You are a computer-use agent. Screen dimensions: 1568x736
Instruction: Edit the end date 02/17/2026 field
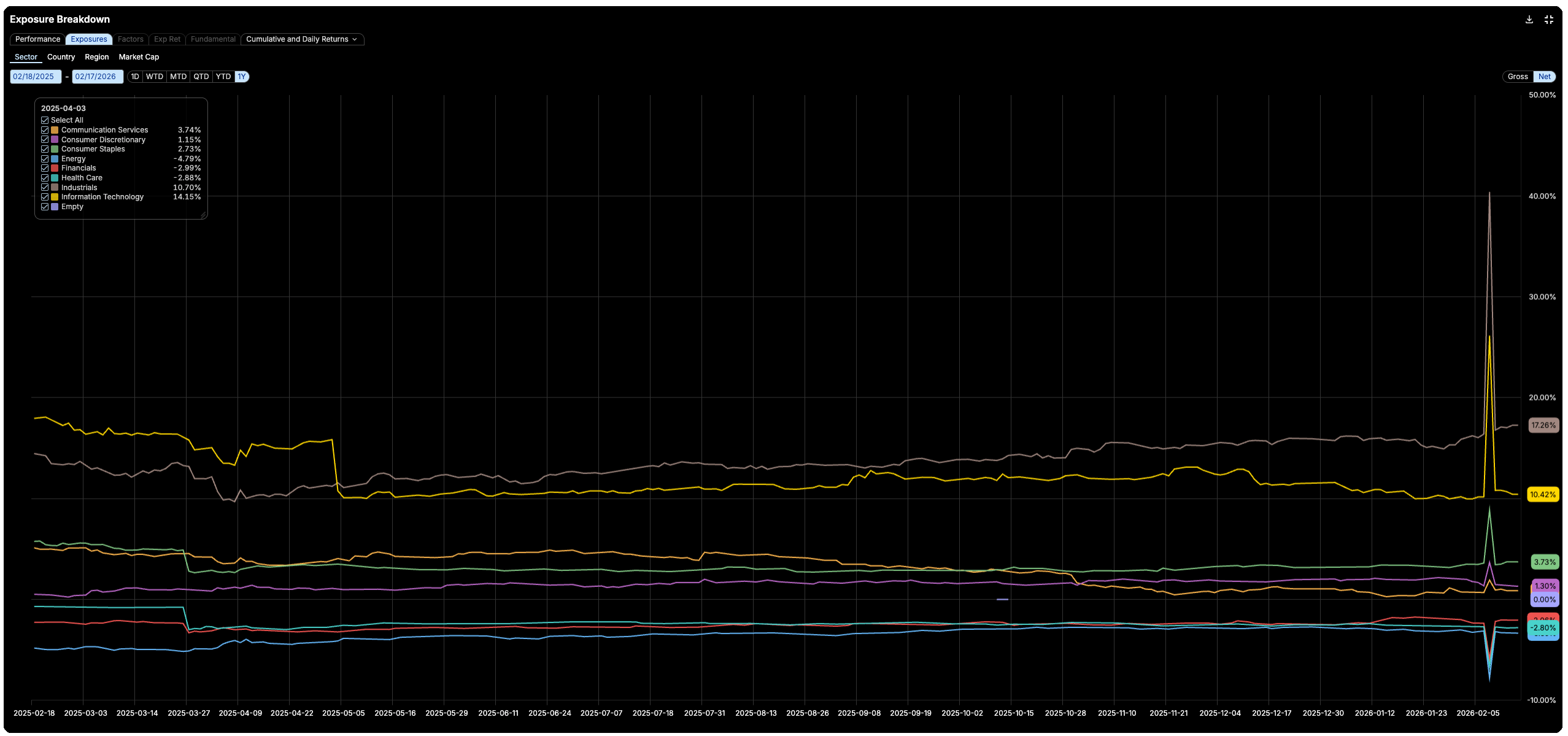tap(98, 77)
